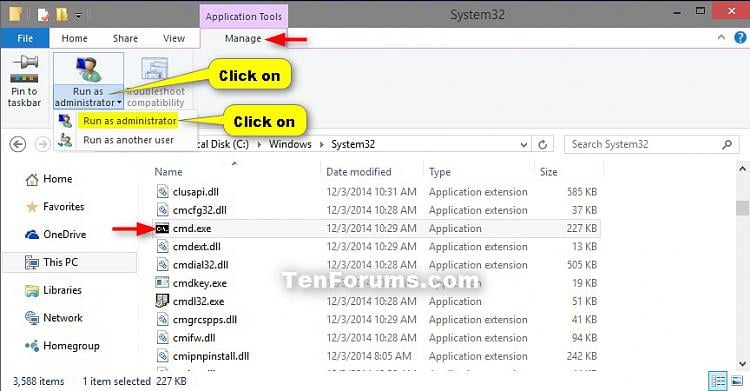Image resolution: width=750 pixels, height=391 pixels.
Task: Click the Home house icon in navigation pane
Action: pyautogui.click(x=32, y=179)
